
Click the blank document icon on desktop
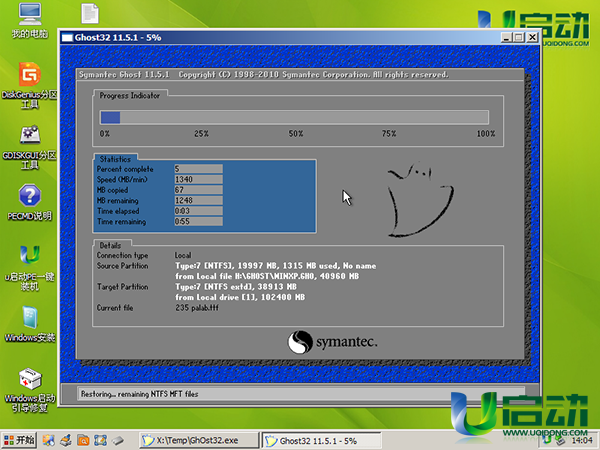(89, 14)
